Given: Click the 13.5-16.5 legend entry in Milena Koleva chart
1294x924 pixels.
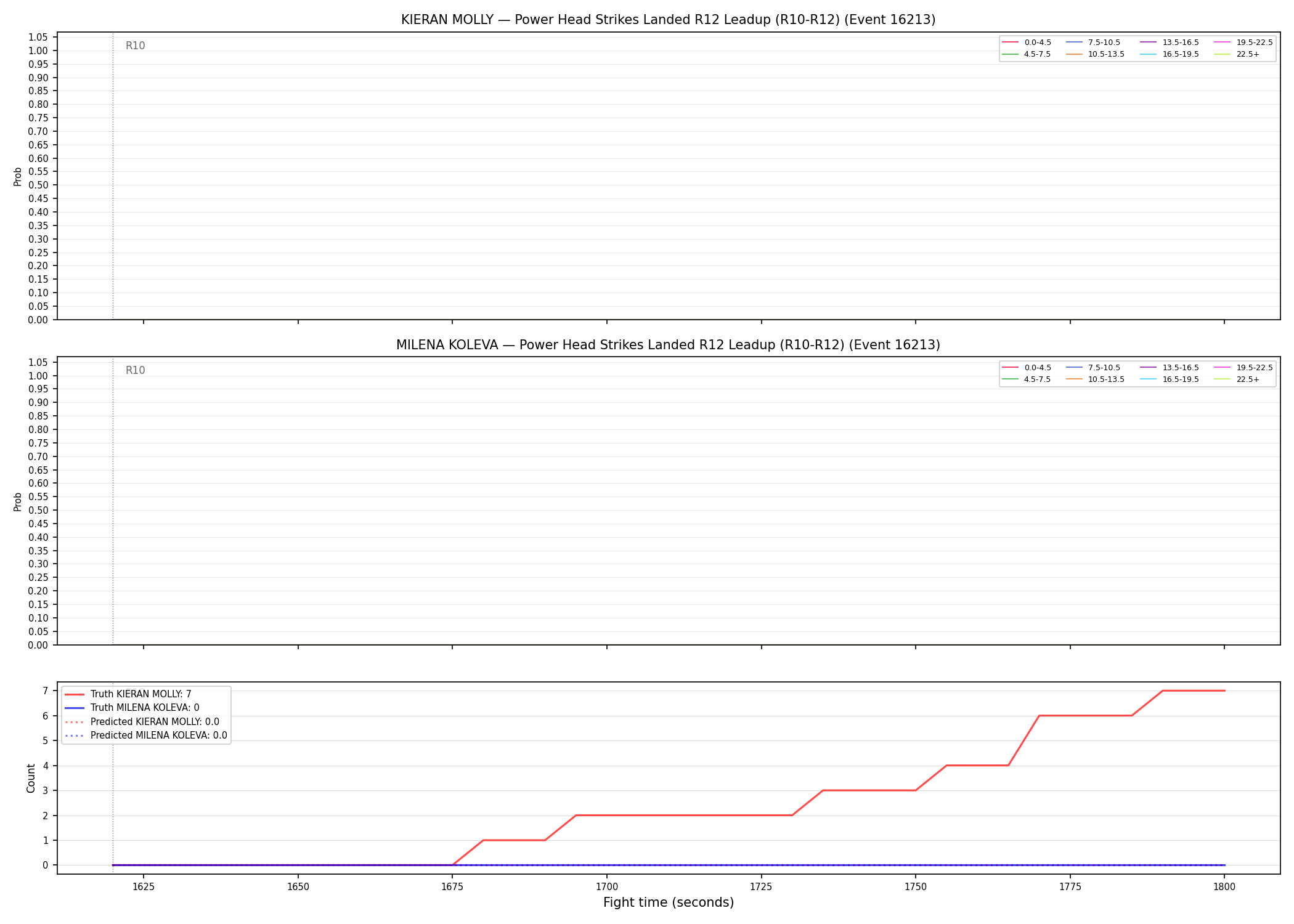Looking at the screenshot, I should [x=1170, y=368].
